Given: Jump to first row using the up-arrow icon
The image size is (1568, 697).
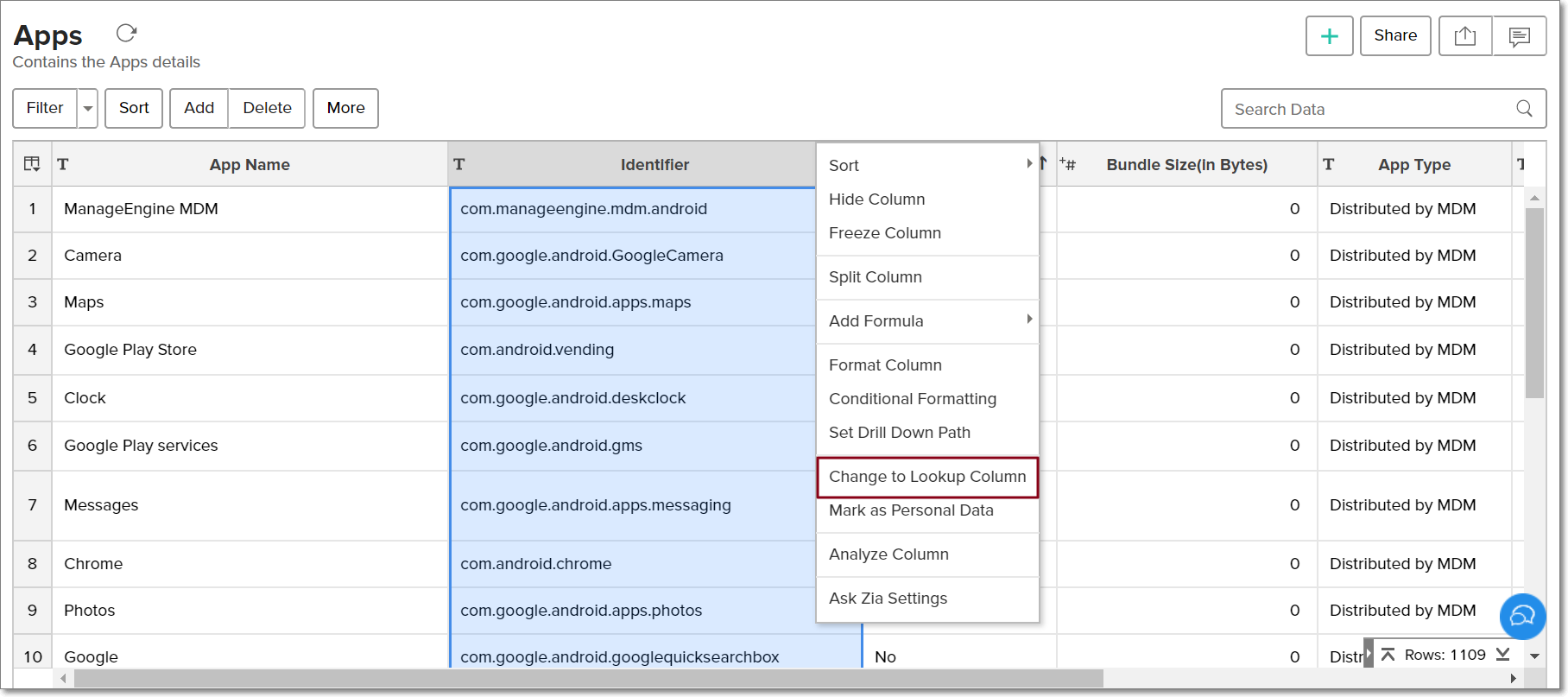Looking at the screenshot, I should [x=1388, y=655].
